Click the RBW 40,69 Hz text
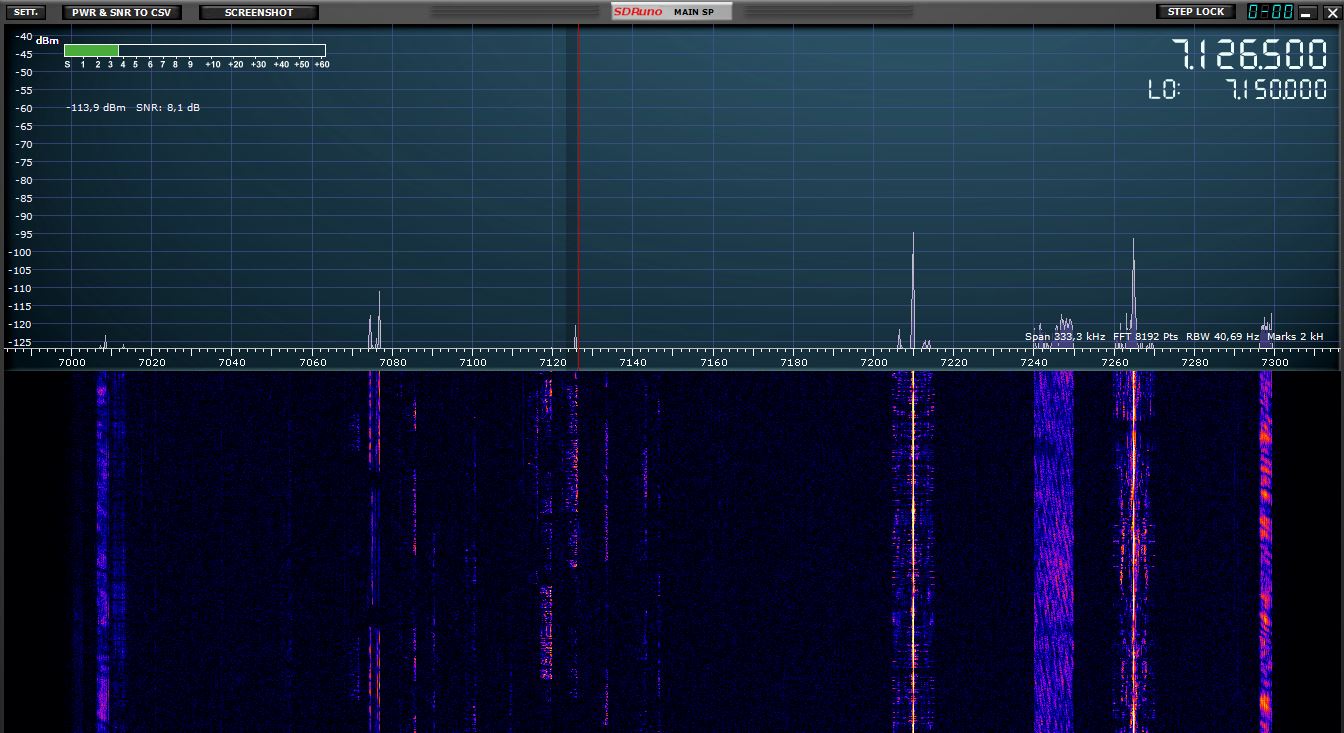Image resolution: width=1344 pixels, height=733 pixels. pyautogui.click(x=1222, y=337)
